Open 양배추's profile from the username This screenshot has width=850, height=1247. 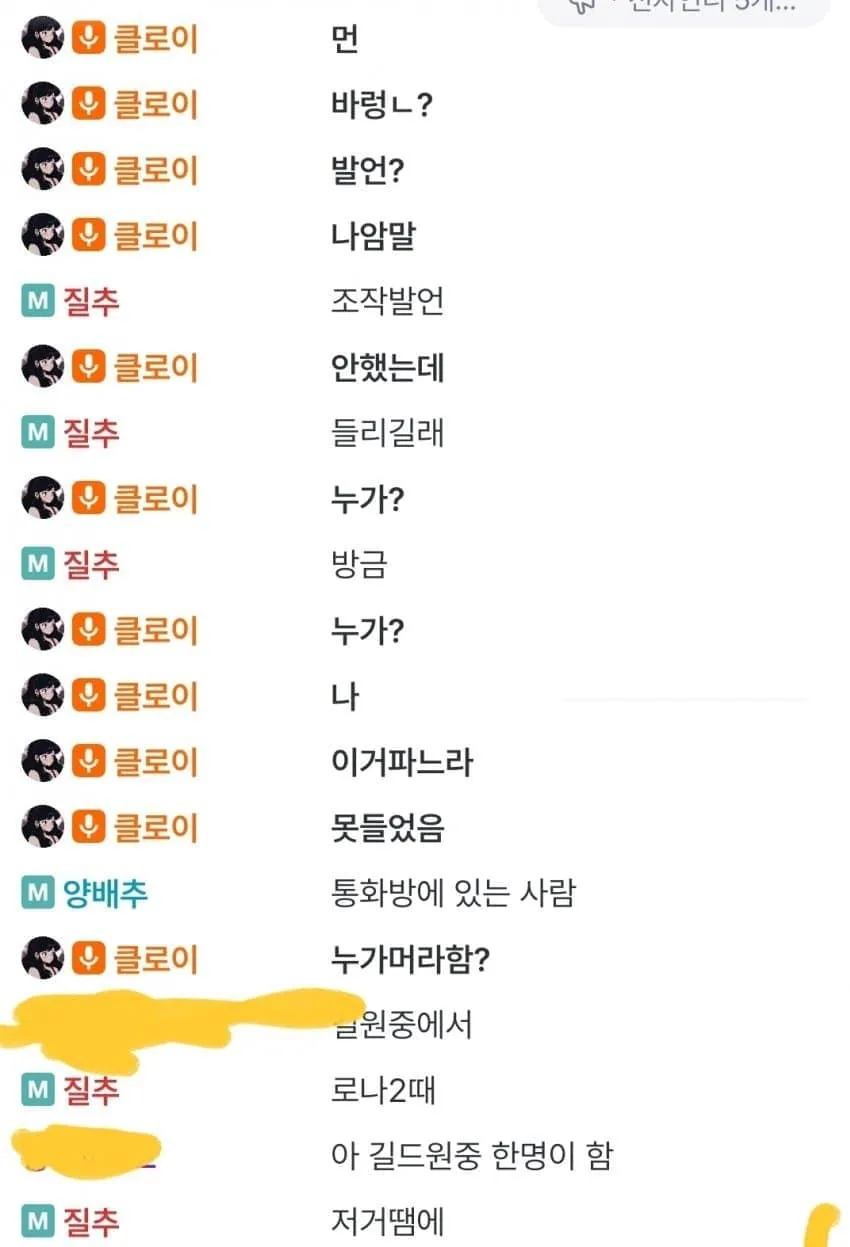(105, 893)
